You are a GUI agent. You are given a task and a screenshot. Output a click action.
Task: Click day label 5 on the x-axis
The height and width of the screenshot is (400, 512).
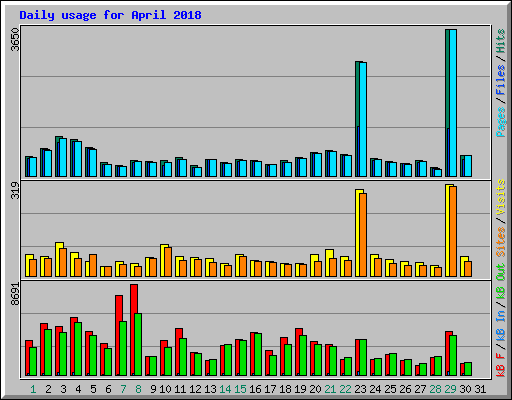coord(93,389)
